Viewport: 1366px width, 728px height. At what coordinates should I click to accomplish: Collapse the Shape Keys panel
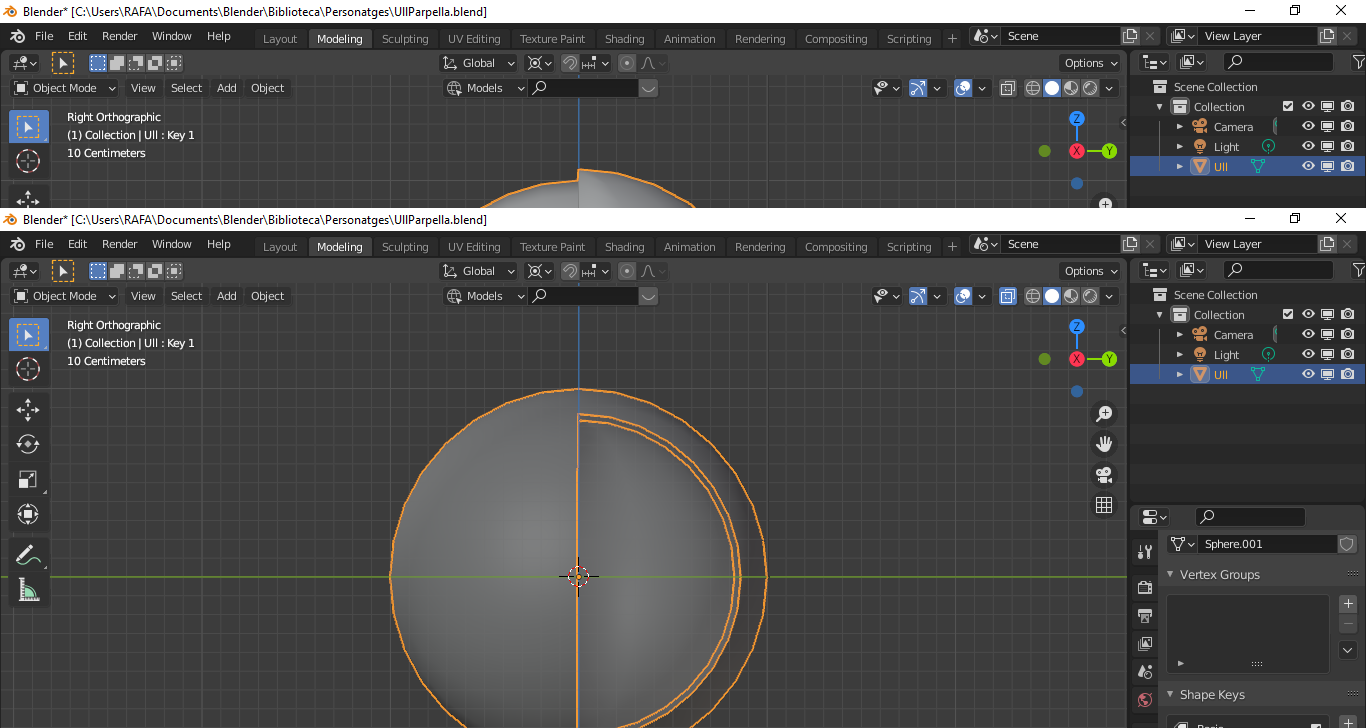(1171, 695)
